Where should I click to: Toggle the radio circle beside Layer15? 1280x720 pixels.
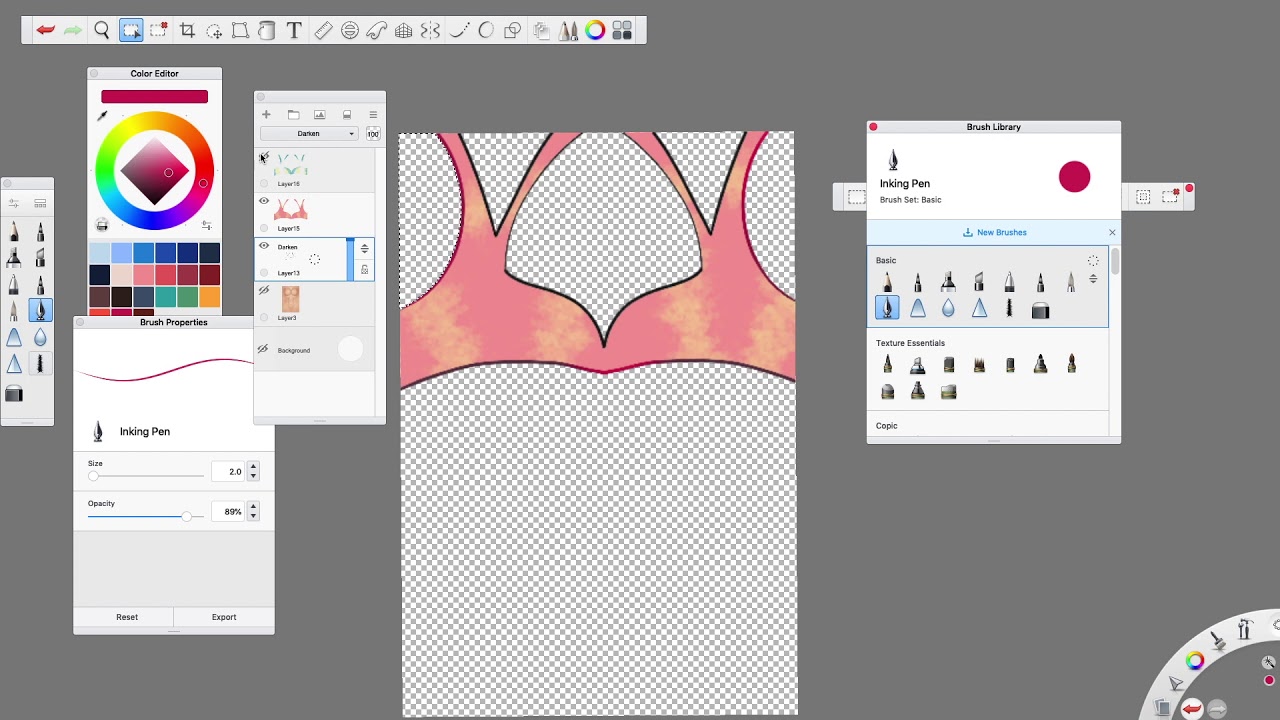264,228
